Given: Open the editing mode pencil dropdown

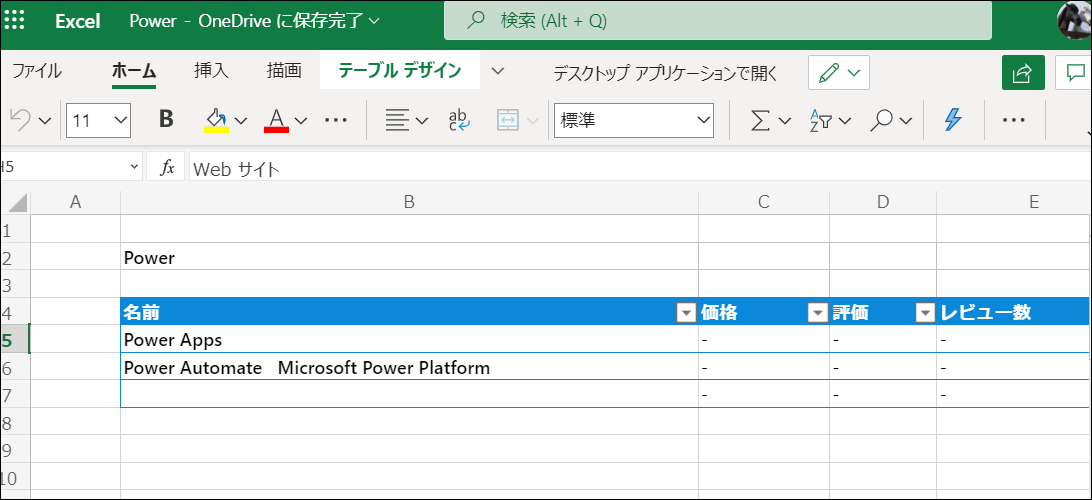Looking at the screenshot, I should (x=838, y=72).
